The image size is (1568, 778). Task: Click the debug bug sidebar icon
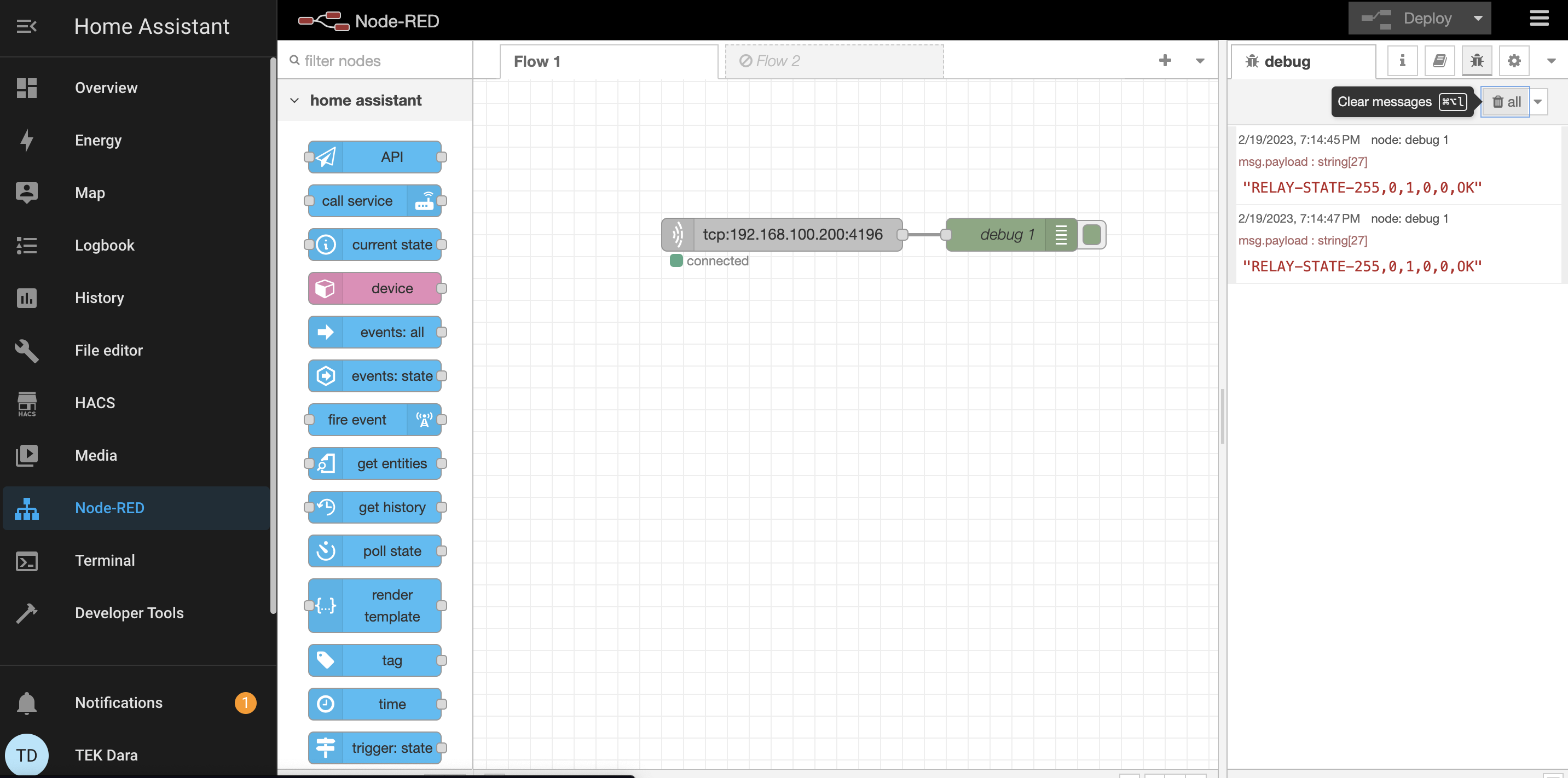coord(1476,61)
